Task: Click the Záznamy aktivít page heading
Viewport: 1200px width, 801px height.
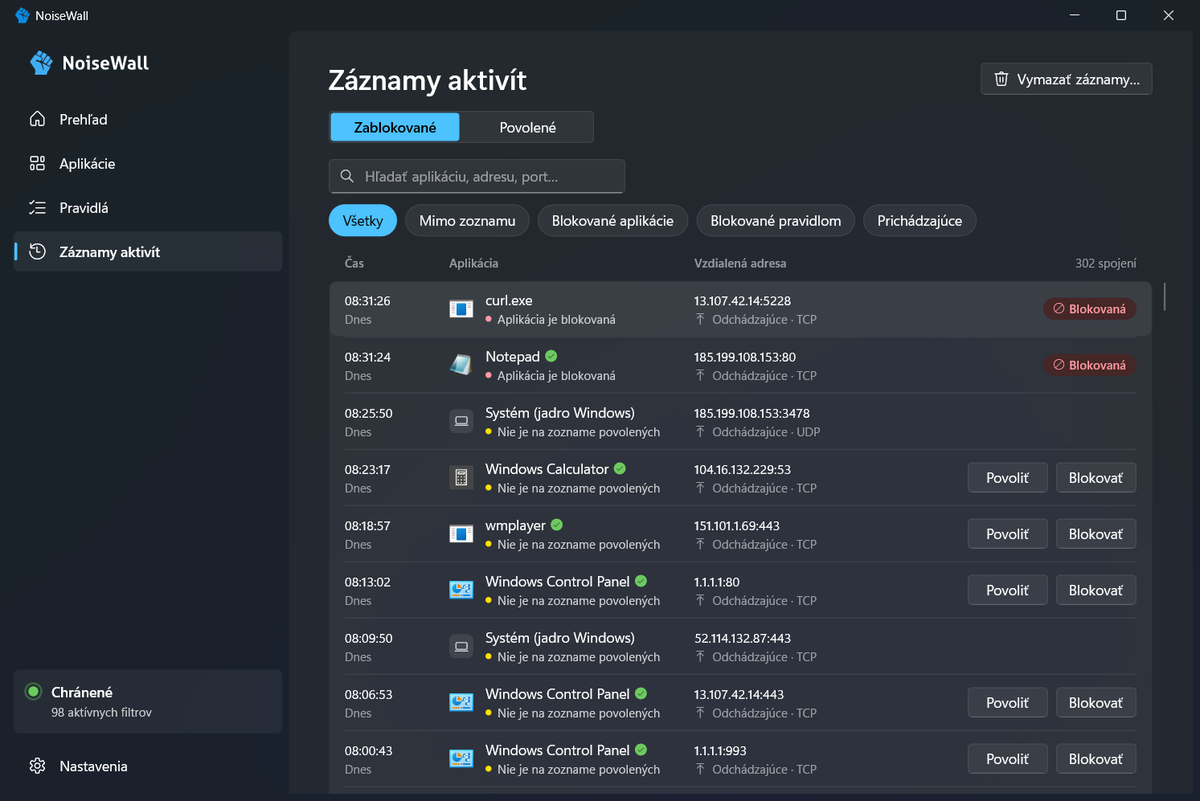Action: pyautogui.click(x=428, y=81)
